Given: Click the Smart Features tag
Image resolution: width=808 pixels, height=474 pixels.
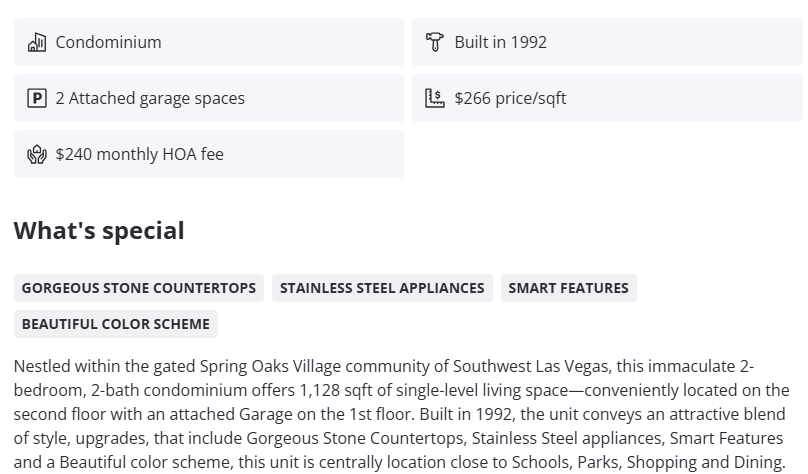Looking at the screenshot, I should (568, 288).
